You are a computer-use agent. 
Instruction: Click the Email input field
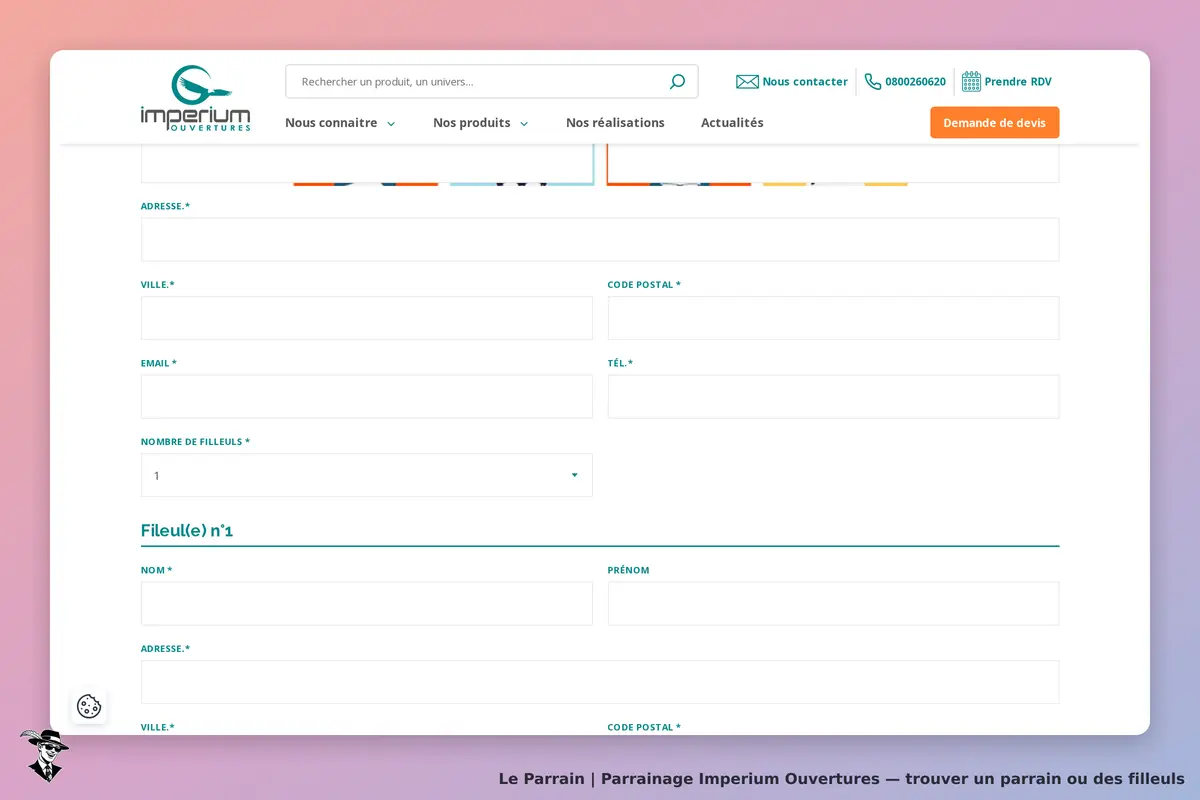[x=367, y=397]
